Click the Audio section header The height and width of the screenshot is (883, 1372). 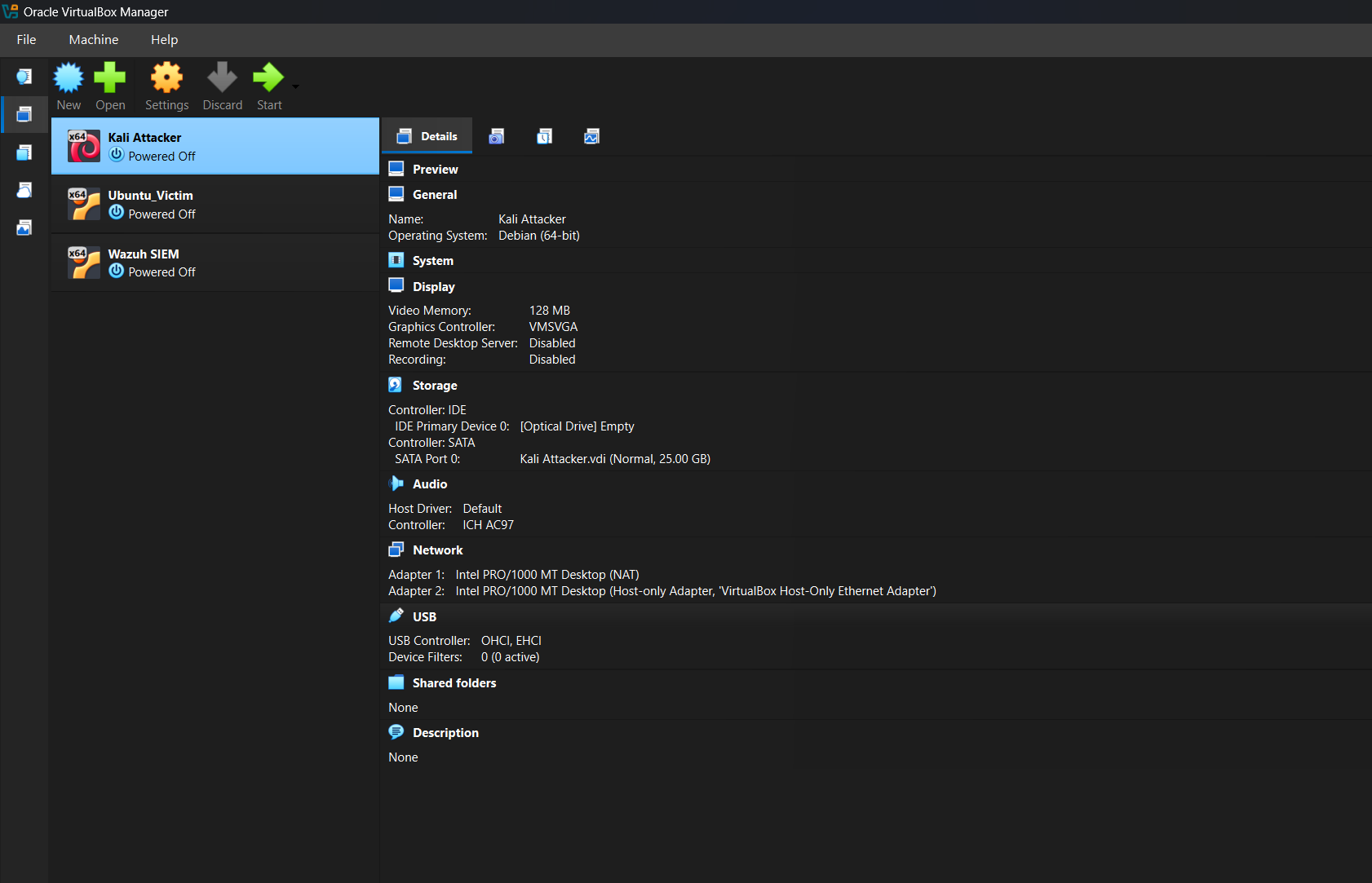[x=430, y=484]
